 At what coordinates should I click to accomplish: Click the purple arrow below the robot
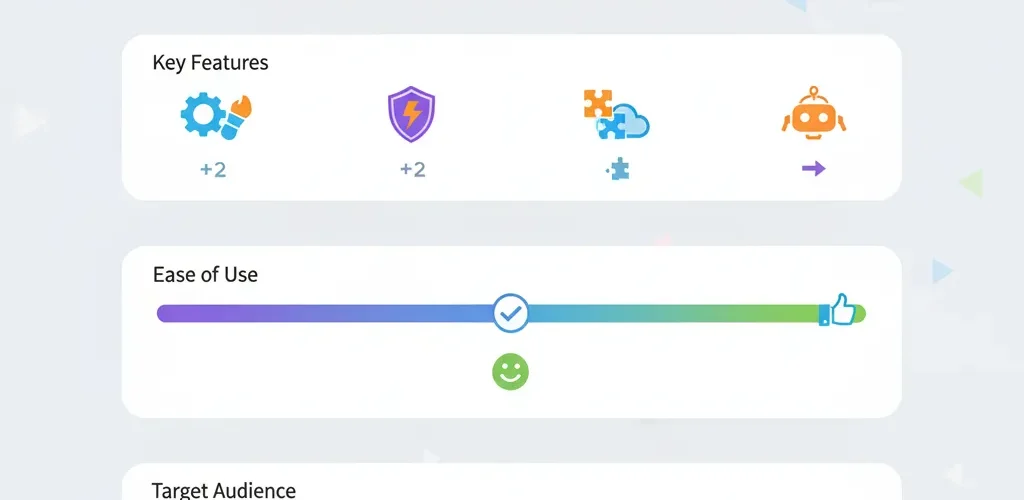[x=813, y=169]
